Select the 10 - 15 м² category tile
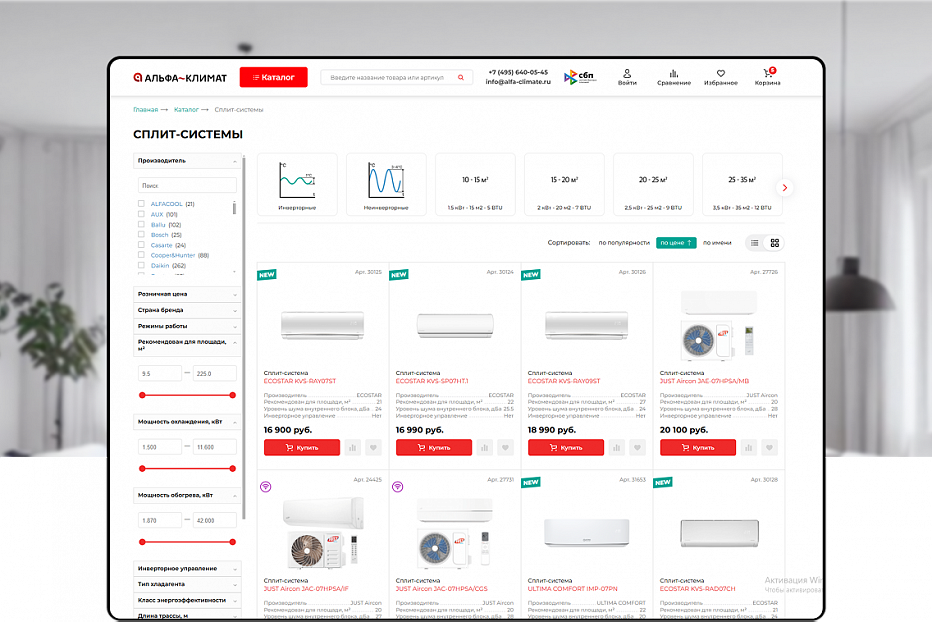 point(476,184)
